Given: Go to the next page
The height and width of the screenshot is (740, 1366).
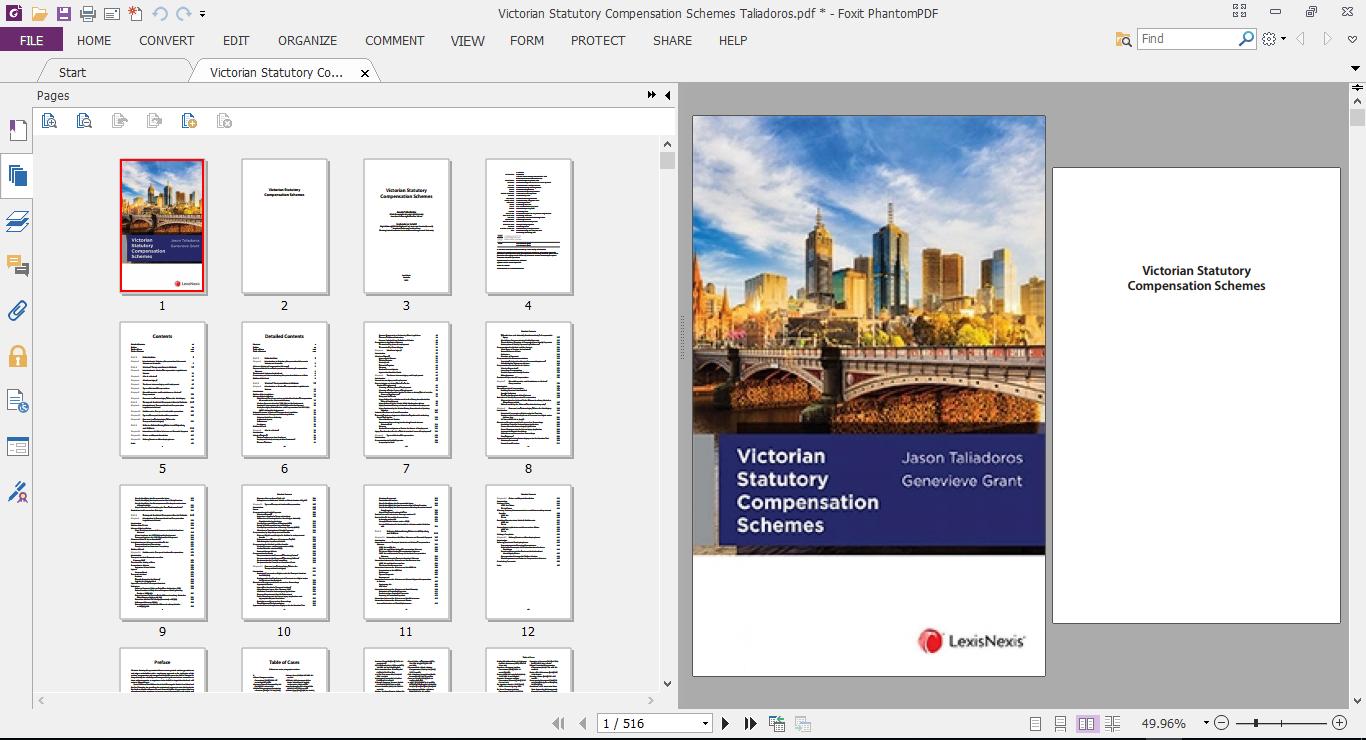Looking at the screenshot, I should pyautogui.click(x=726, y=723).
